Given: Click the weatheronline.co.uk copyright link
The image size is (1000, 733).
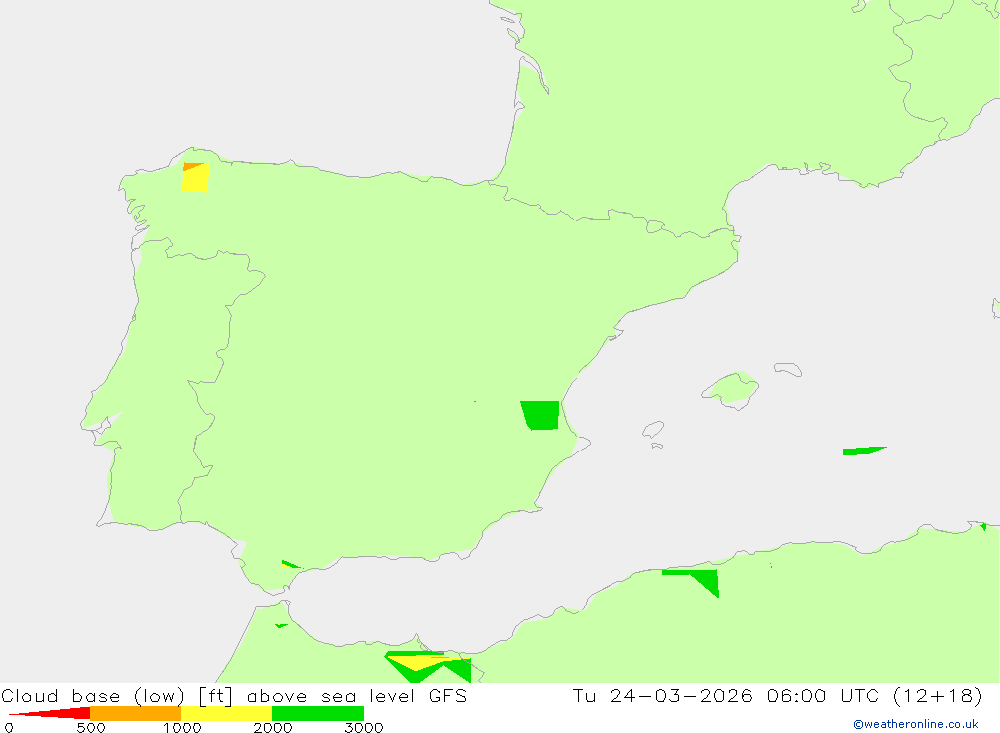Looking at the screenshot, I should pyautogui.click(x=915, y=724).
